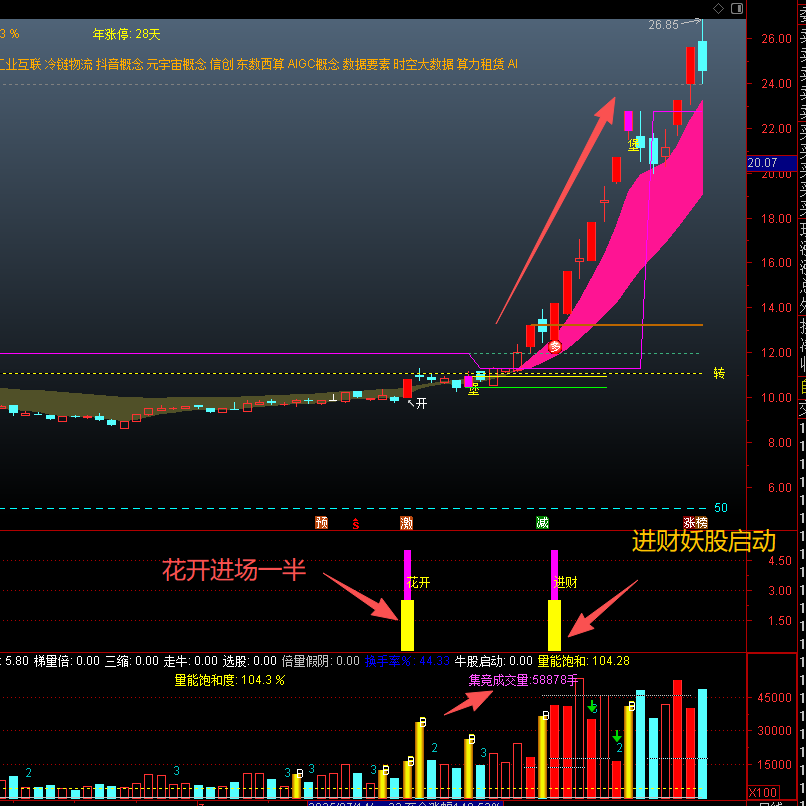Screen dimensions: 806x806
Task: Click the 三缩: 0.00 indicator value
Action: pos(132,661)
